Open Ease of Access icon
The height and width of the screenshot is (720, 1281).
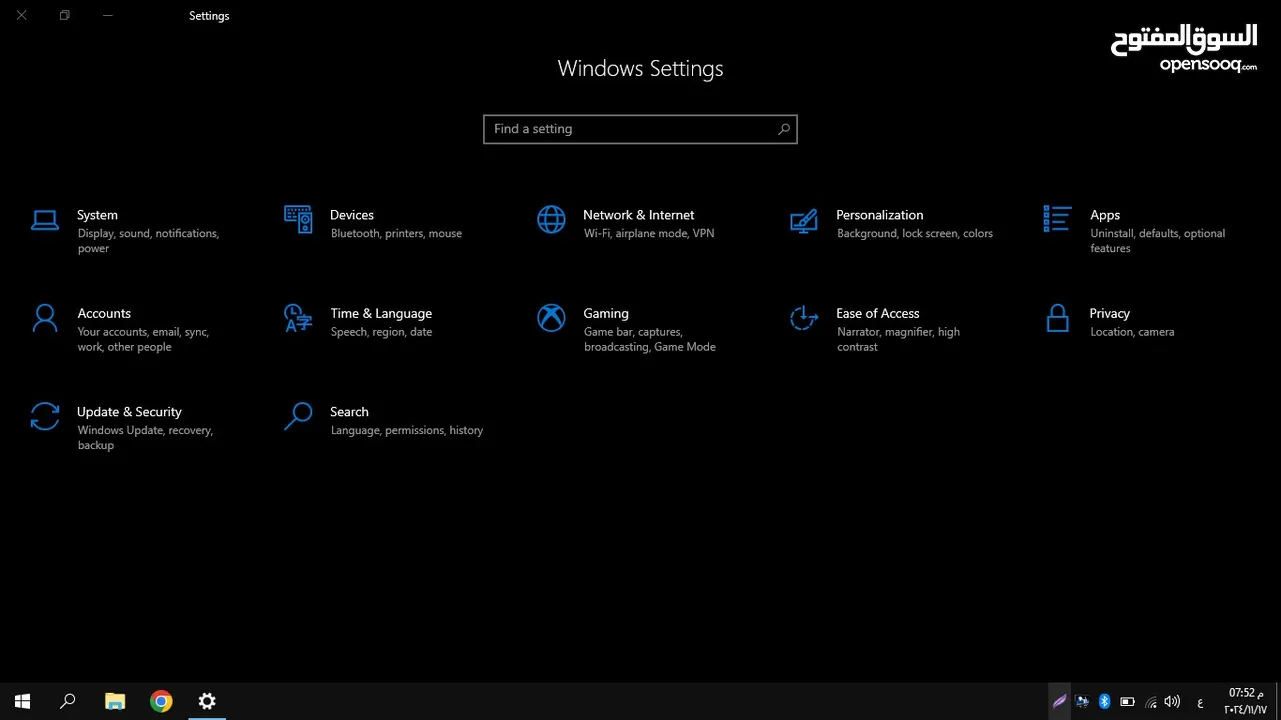pos(804,318)
